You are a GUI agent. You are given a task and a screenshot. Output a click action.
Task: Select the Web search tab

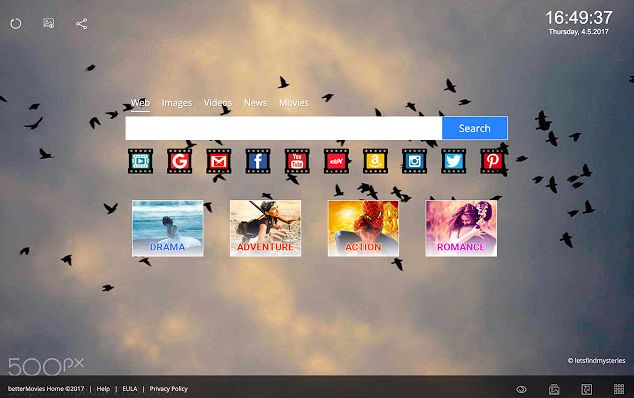140,103
